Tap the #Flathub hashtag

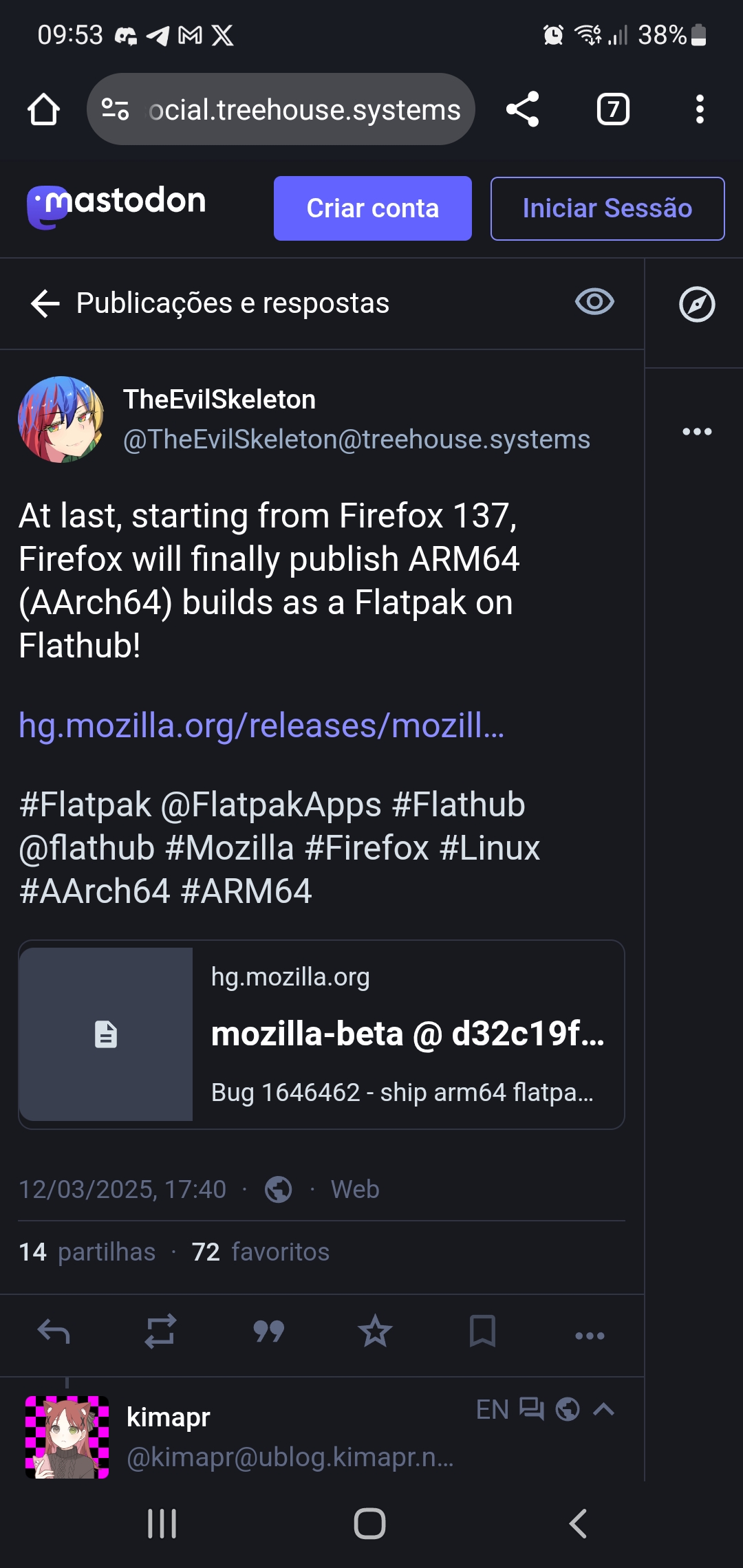point(458,805)
